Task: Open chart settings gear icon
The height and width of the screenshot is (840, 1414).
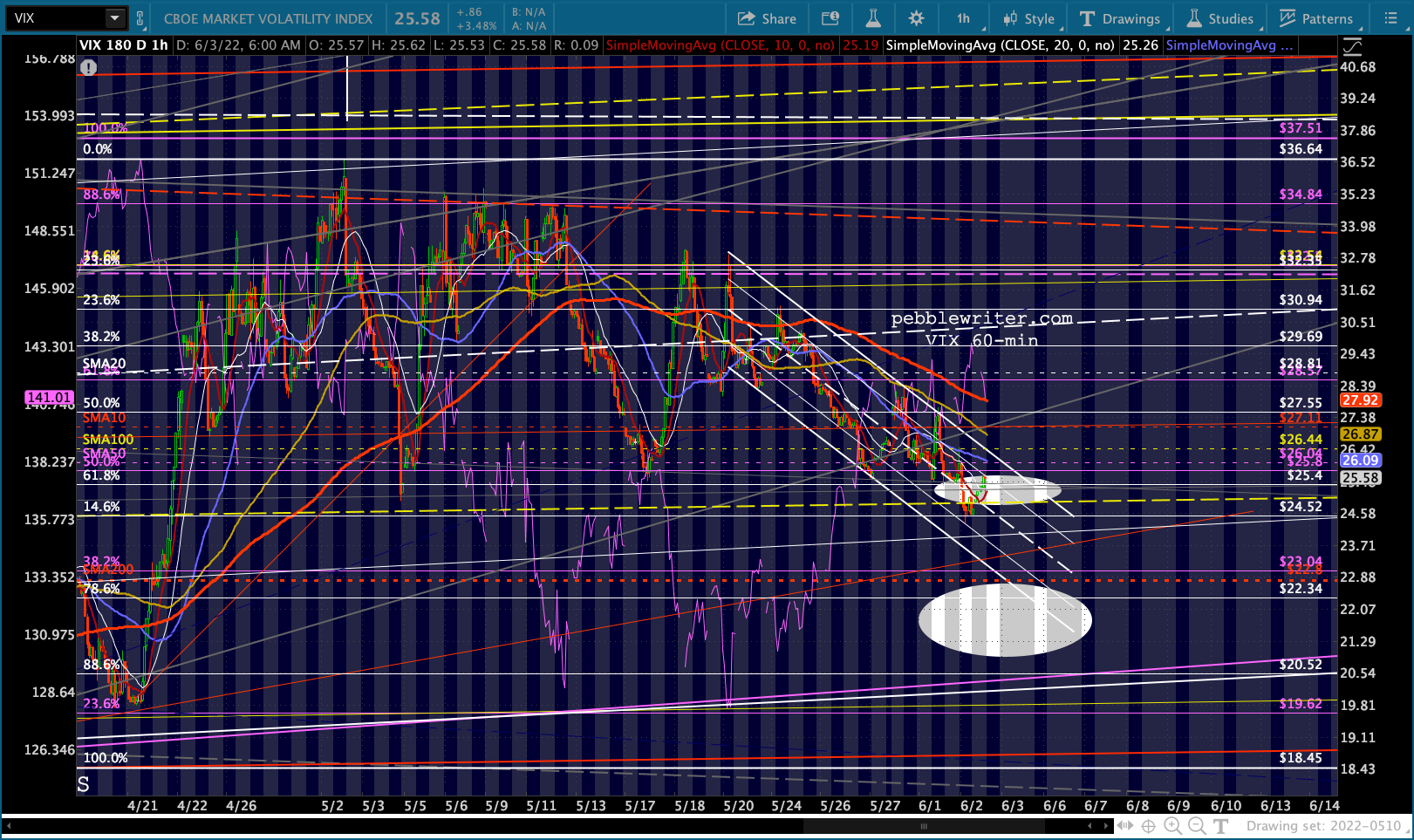Action: click(x=916, y=18)
